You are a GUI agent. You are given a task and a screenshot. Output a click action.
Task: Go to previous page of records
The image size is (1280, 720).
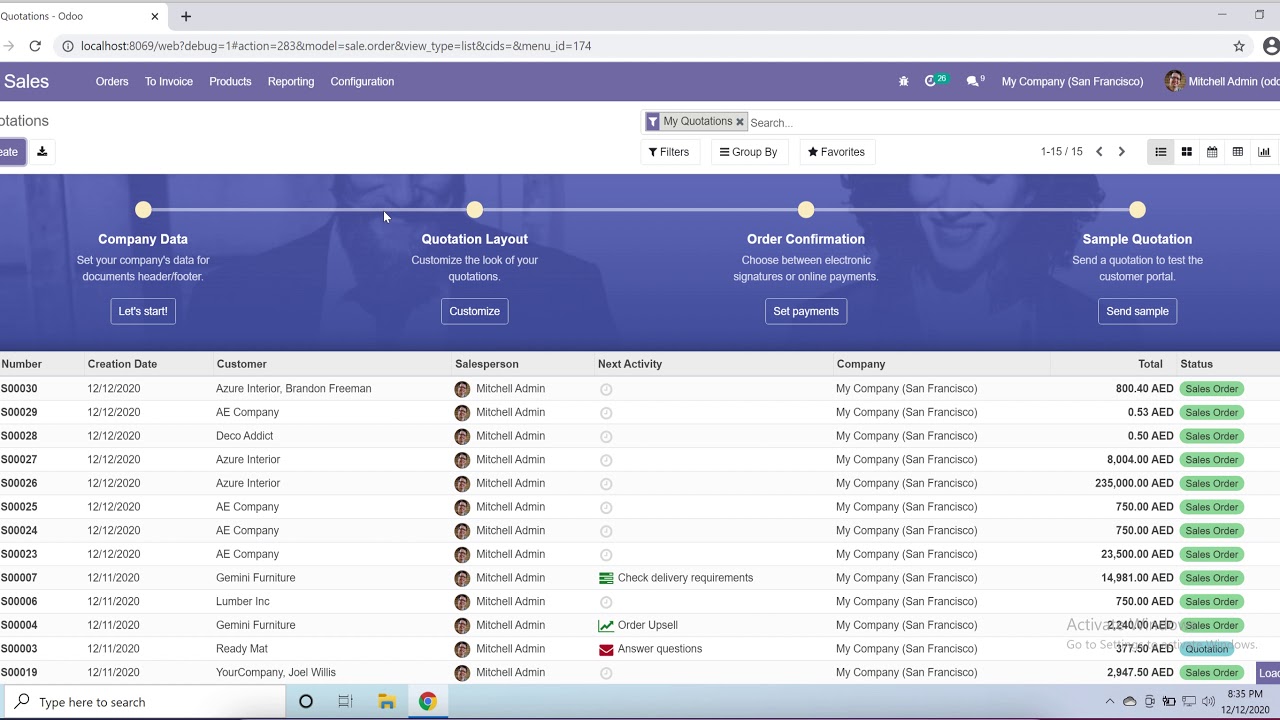(x=1099, y=152)
